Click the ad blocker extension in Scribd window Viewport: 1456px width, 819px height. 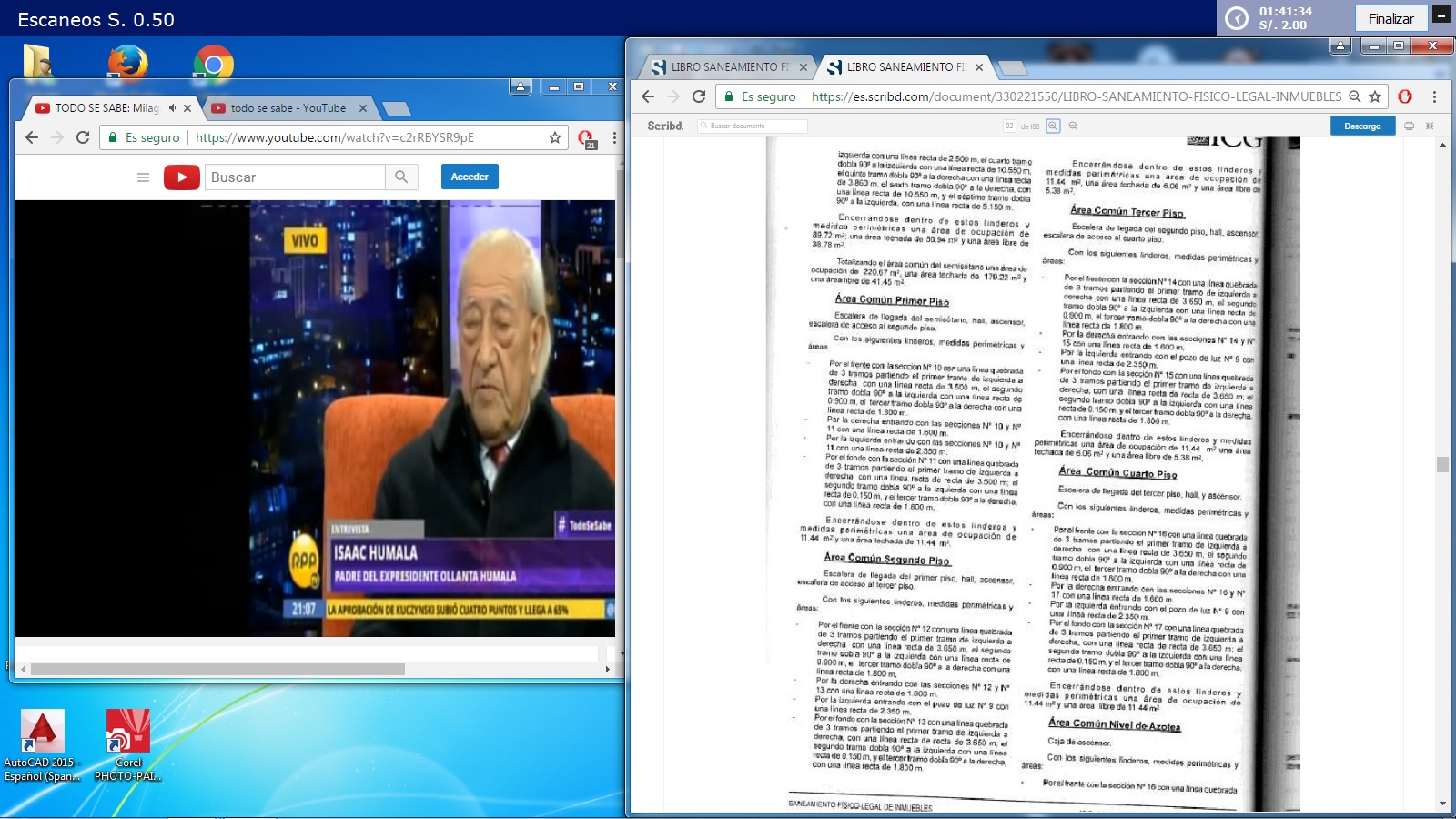(x=1405, y=96)
